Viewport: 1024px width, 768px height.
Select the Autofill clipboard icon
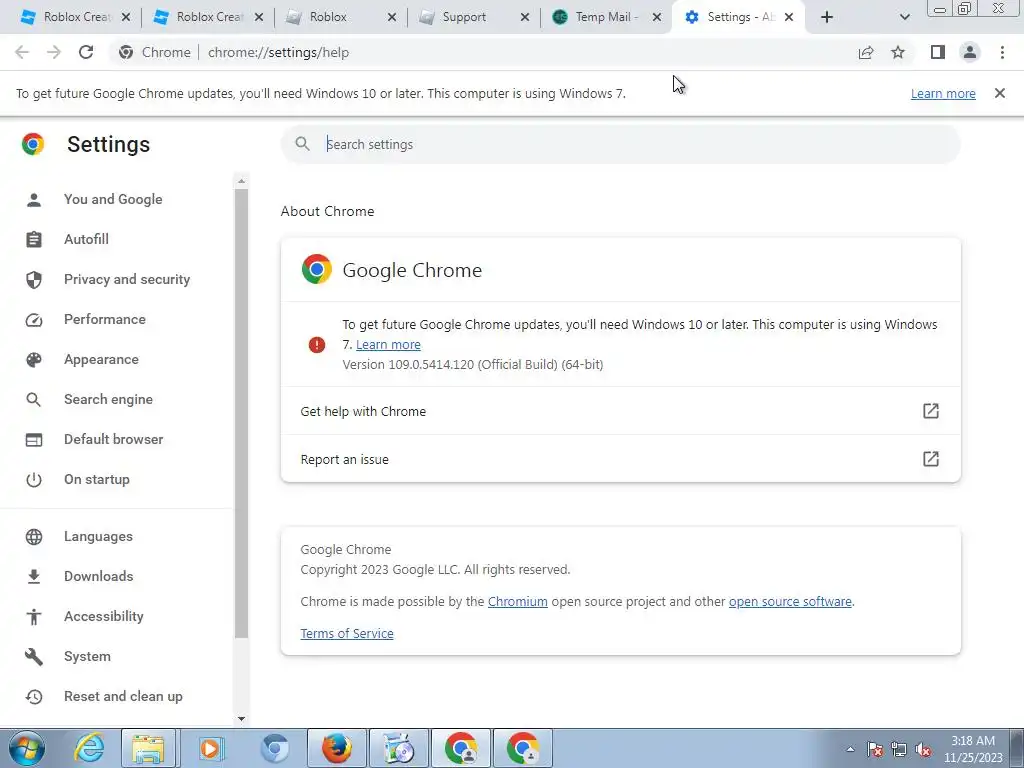pos(34,240)
